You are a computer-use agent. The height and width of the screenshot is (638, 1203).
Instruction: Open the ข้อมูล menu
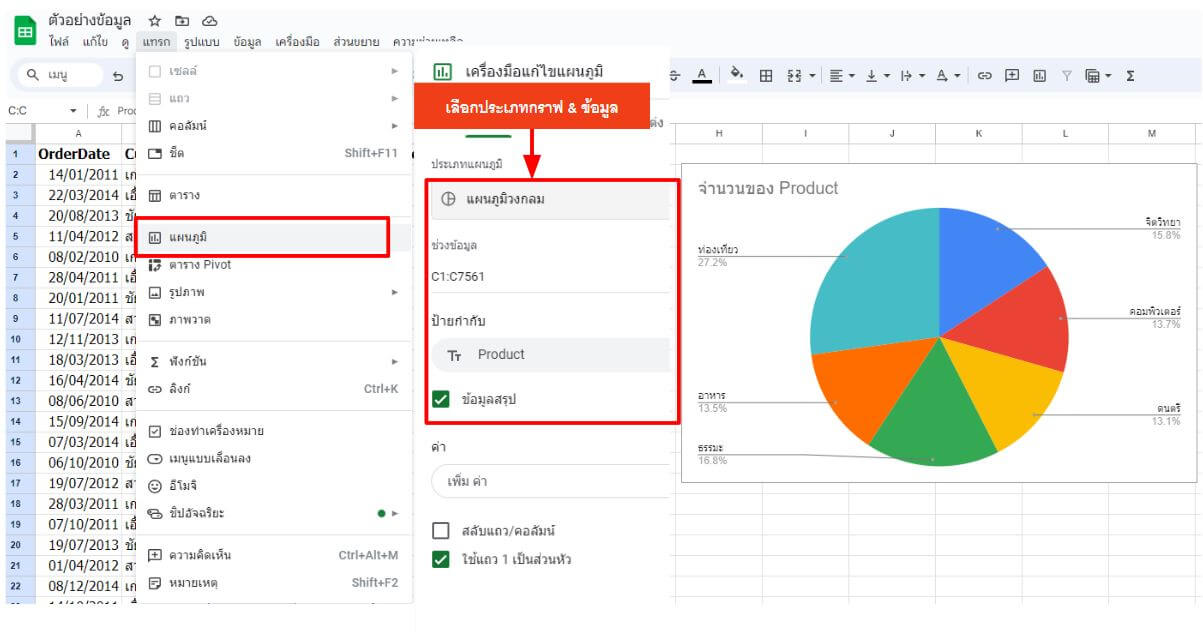tap(247, 41)
